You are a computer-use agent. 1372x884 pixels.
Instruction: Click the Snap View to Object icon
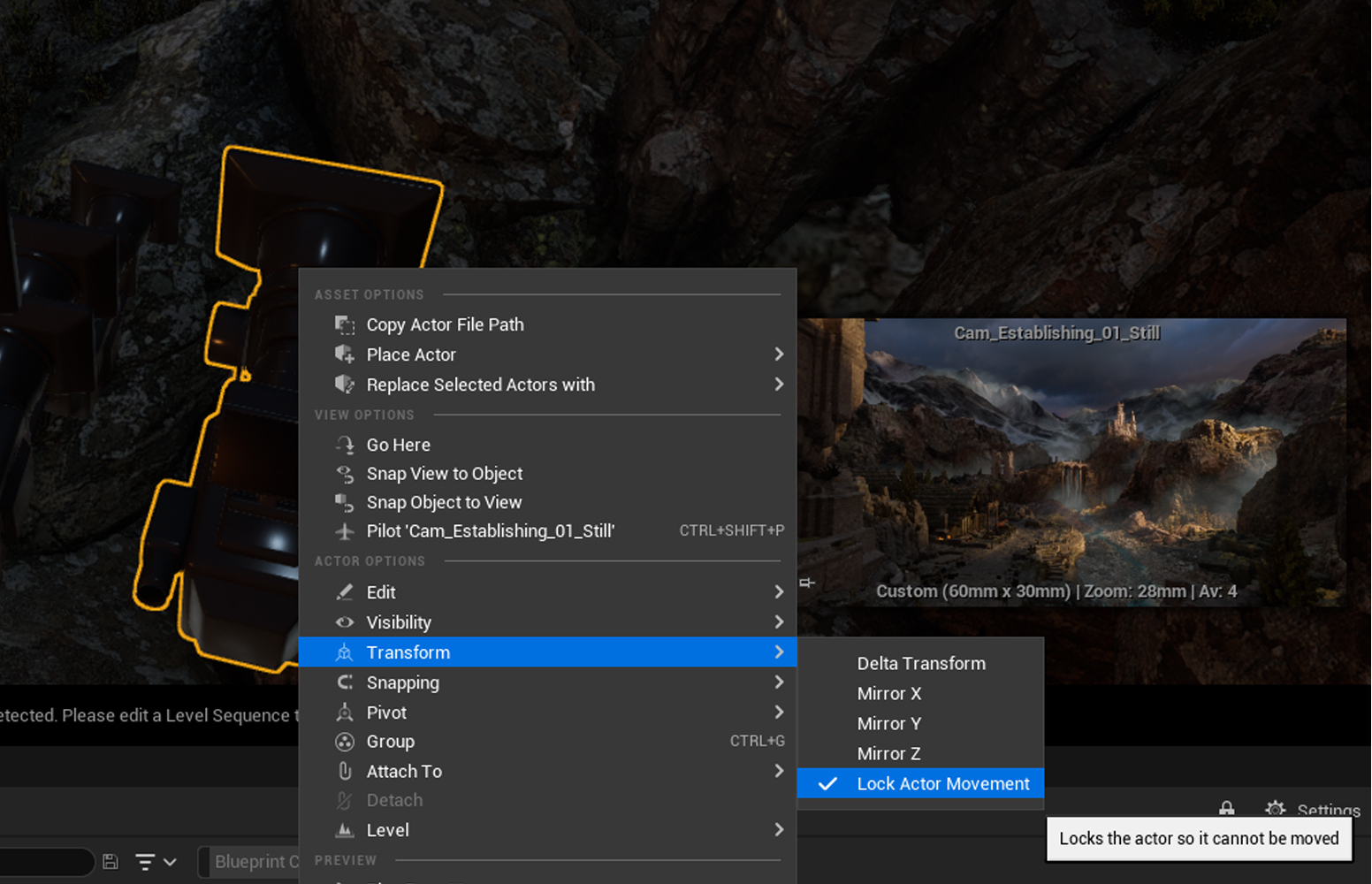[345, 474]
